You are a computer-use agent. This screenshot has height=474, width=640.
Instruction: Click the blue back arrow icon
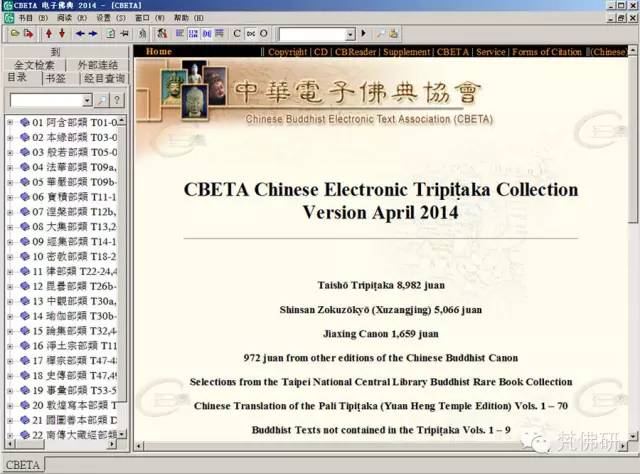(81, 33)
